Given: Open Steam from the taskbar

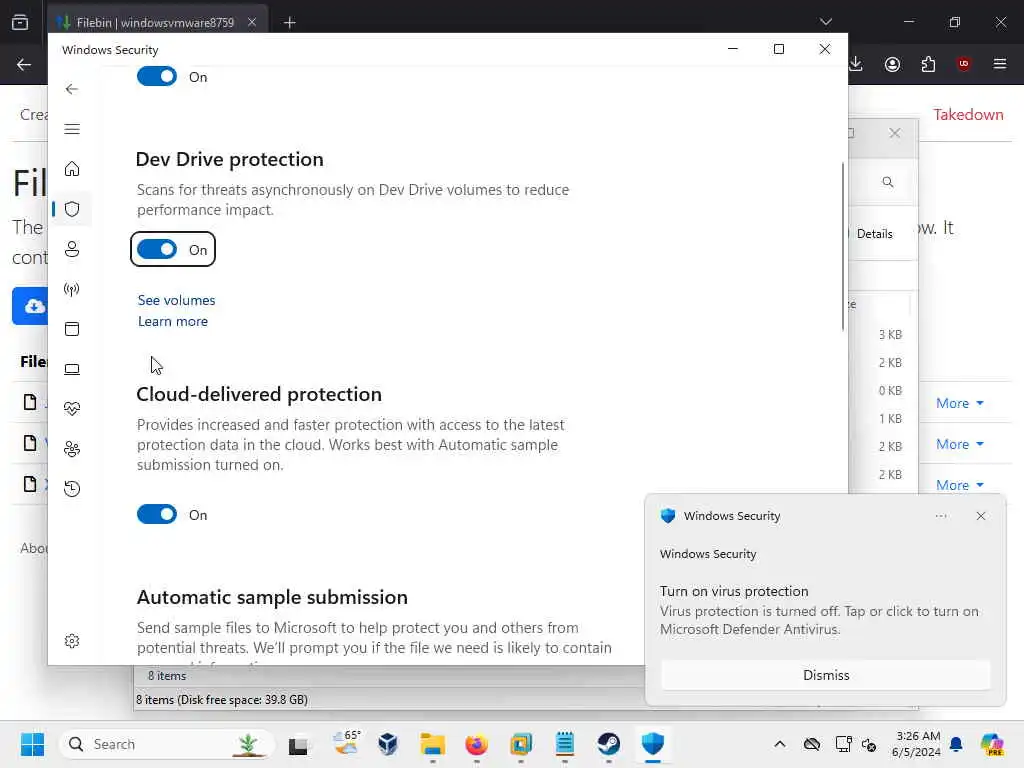Looking at the screenshot, I should (x=609, y=744).
